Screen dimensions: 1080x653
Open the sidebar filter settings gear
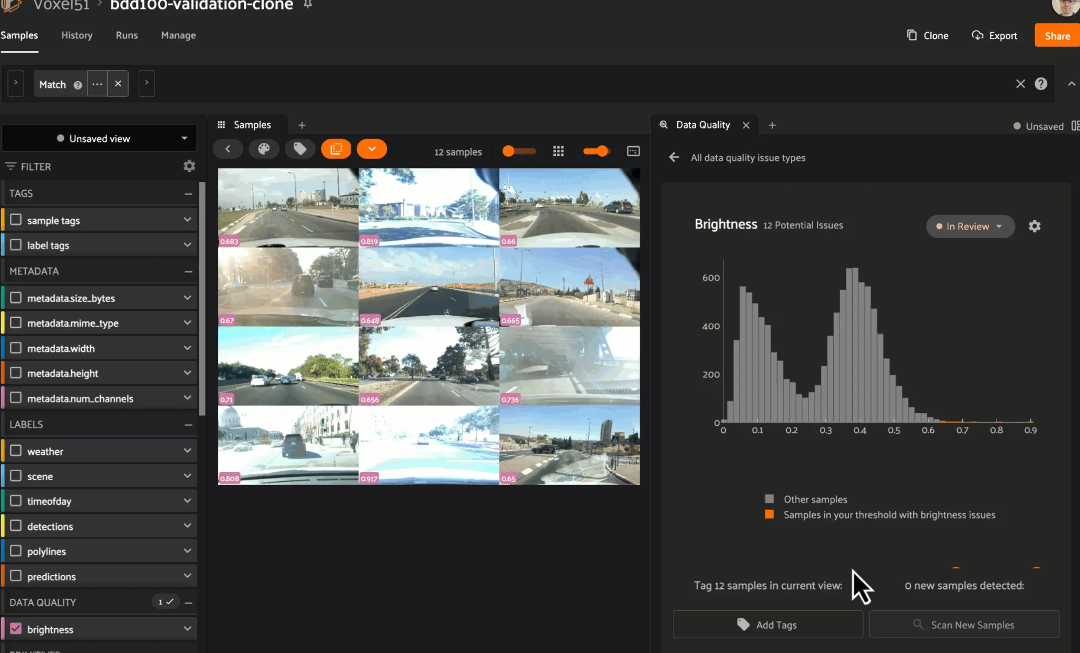pyautogui.click(x=189, y=167)
